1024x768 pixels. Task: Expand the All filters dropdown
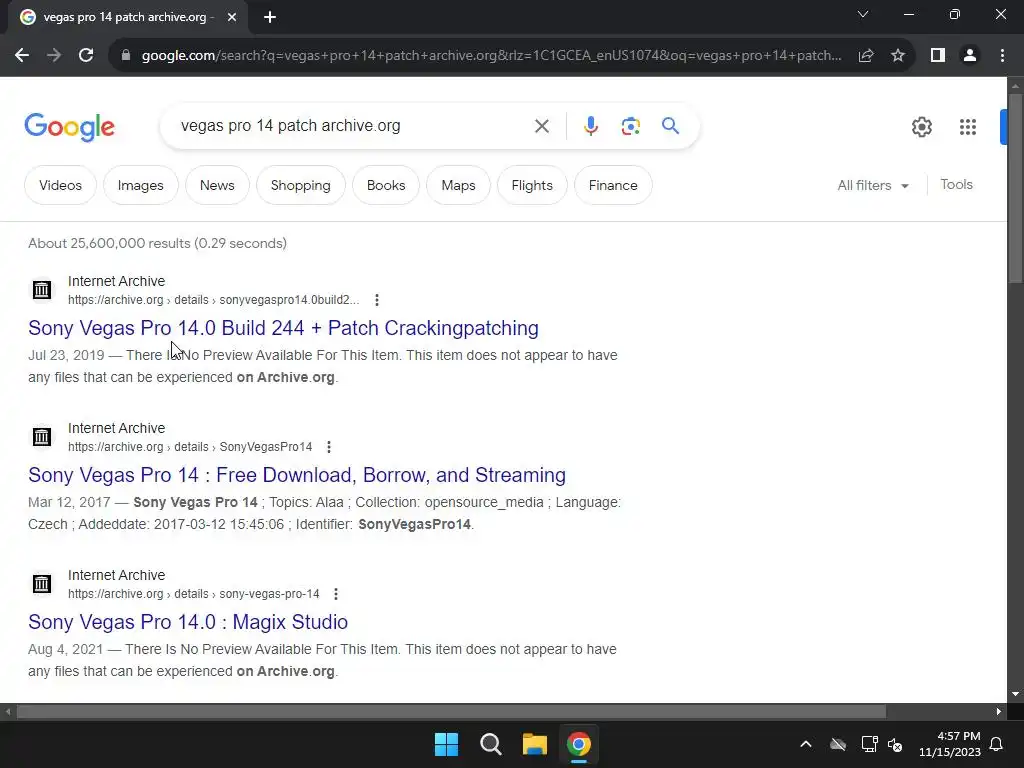(873, 185)
